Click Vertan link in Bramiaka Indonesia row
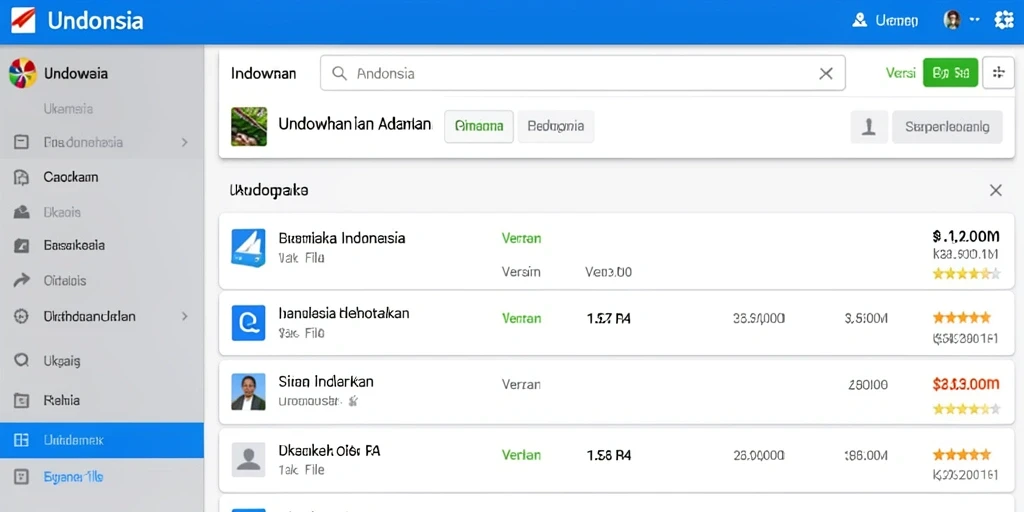Image resolution: width=1024 pixels, height=512 pixels. 521,238
